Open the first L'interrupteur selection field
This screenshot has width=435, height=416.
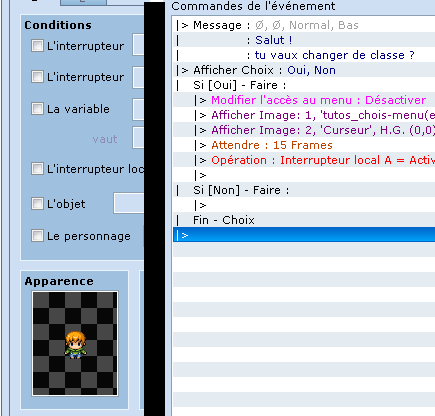point(138,44)
